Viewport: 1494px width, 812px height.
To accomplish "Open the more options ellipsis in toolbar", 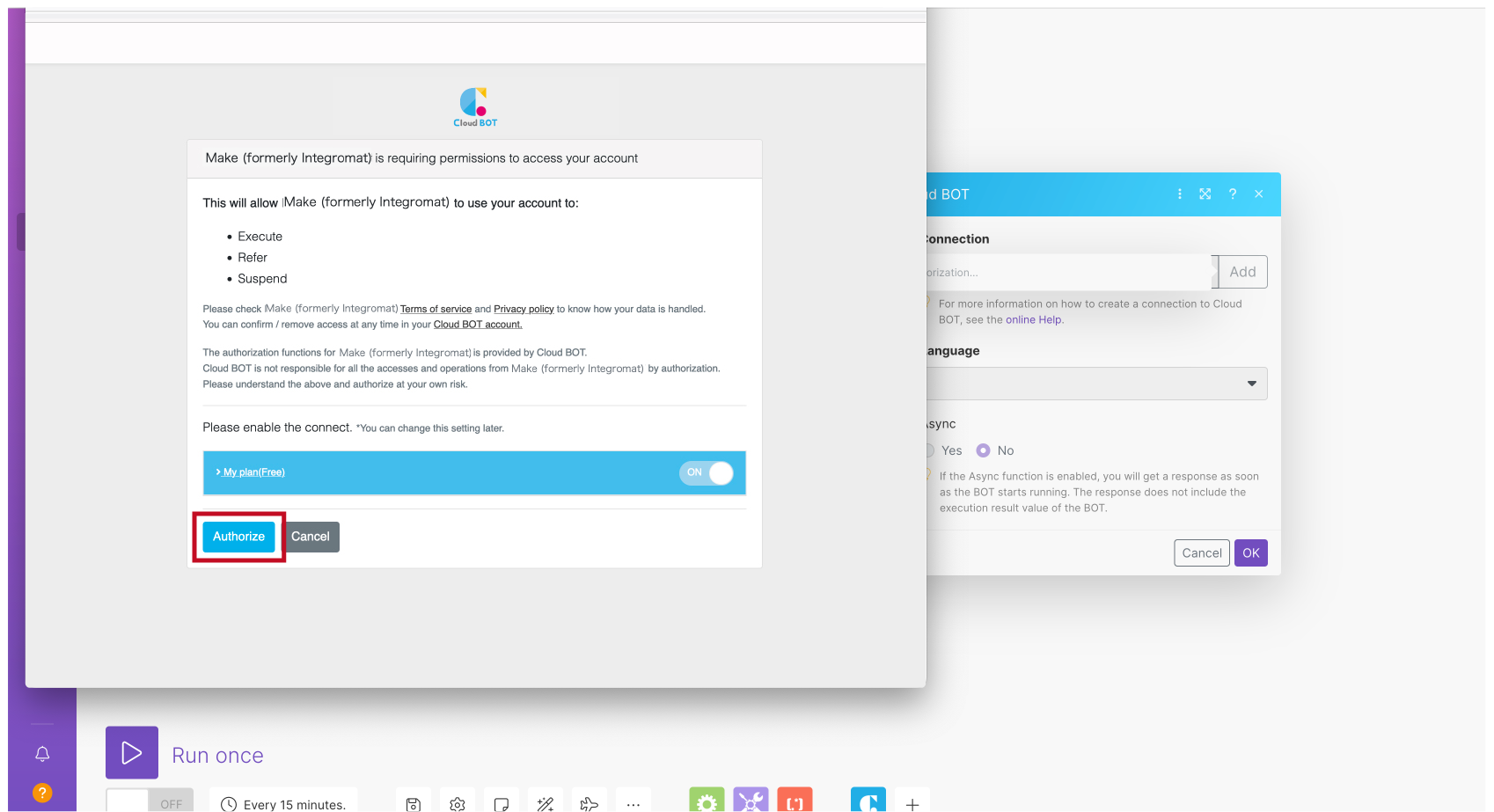I will pos(633,803).
